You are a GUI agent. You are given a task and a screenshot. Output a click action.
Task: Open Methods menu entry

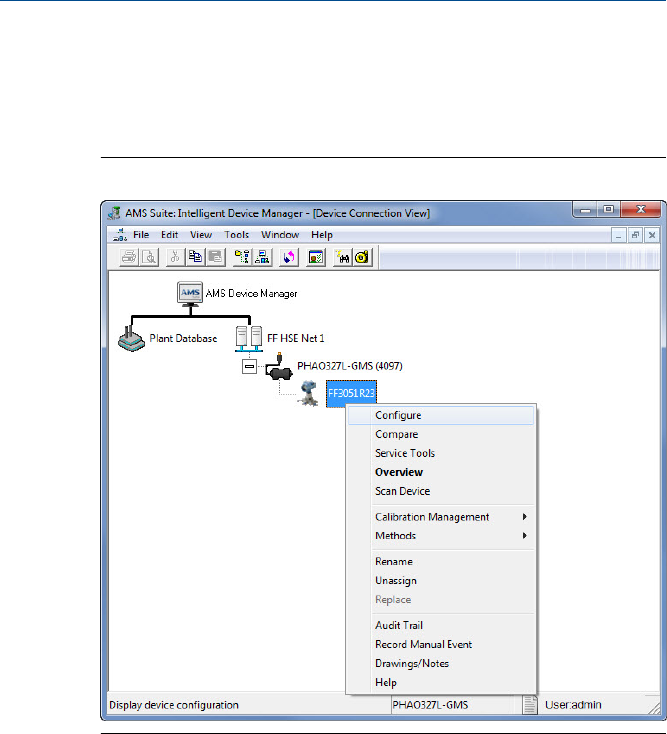pos(440,536)
